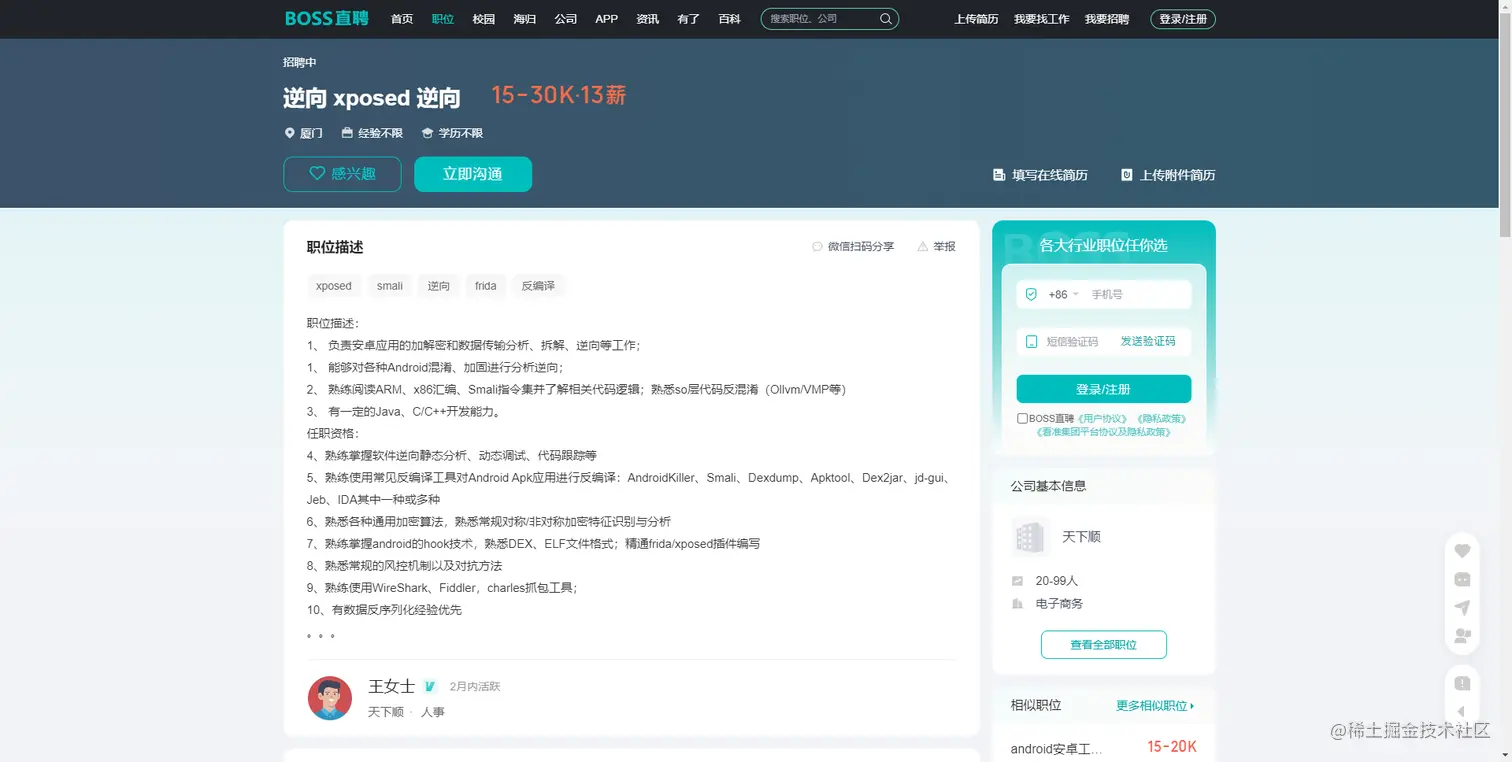The height and width of the screenshot is (762, 1512).
Task: Open 《用户协议》 link
Action: tap(1102, 419)
